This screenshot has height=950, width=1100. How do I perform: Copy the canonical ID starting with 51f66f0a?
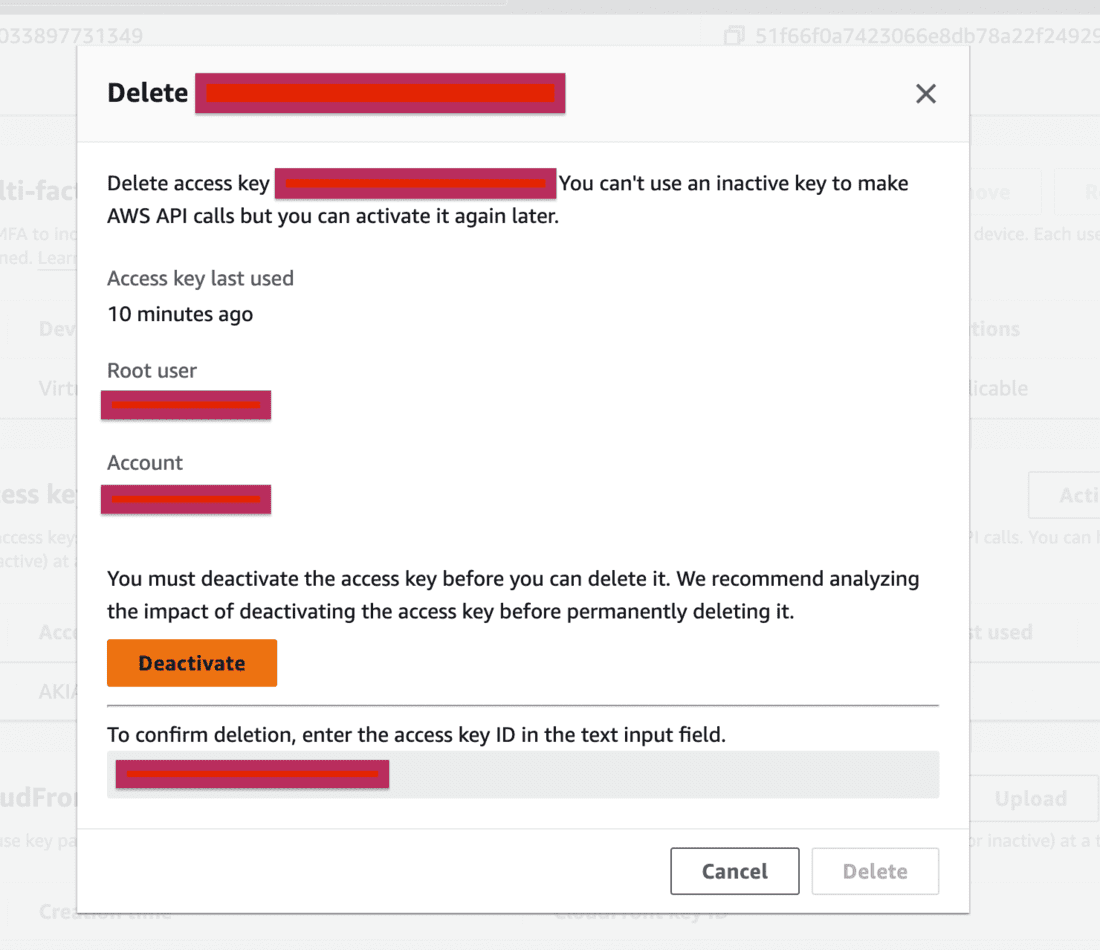[735, 37]
